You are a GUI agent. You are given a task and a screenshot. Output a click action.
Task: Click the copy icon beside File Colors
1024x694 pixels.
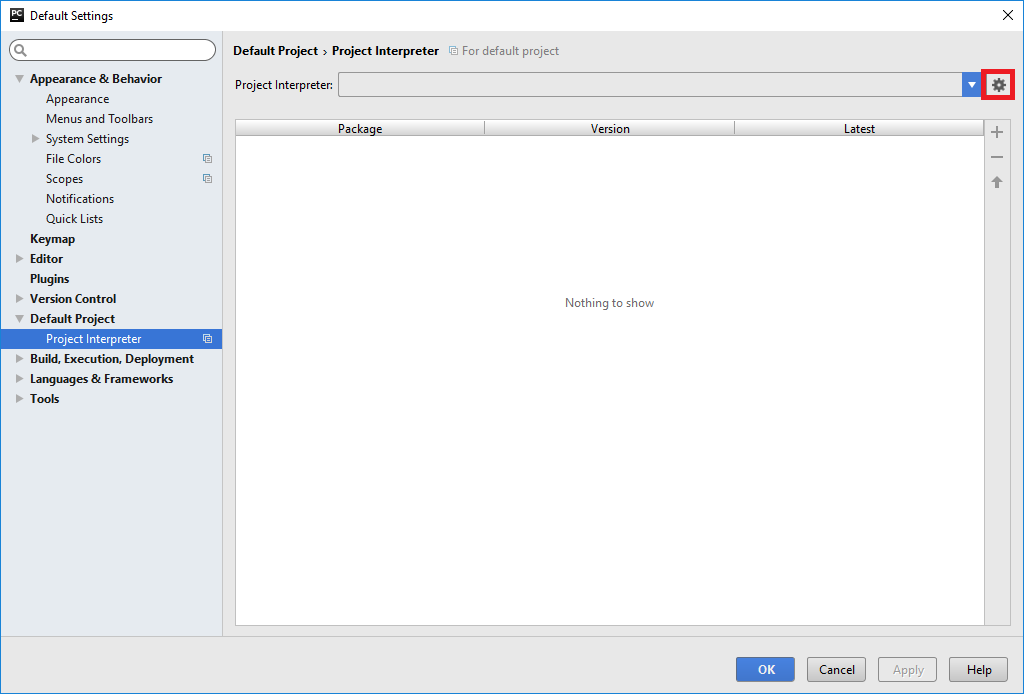coord(207,159)
